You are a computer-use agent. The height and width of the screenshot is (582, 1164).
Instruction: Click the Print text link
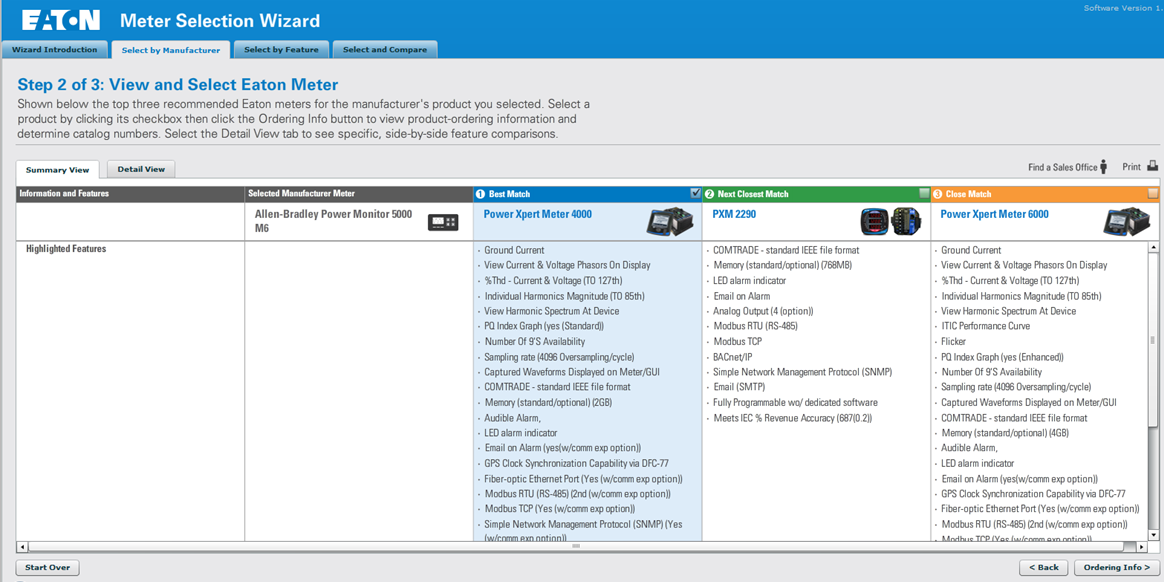pos(1131,167)
